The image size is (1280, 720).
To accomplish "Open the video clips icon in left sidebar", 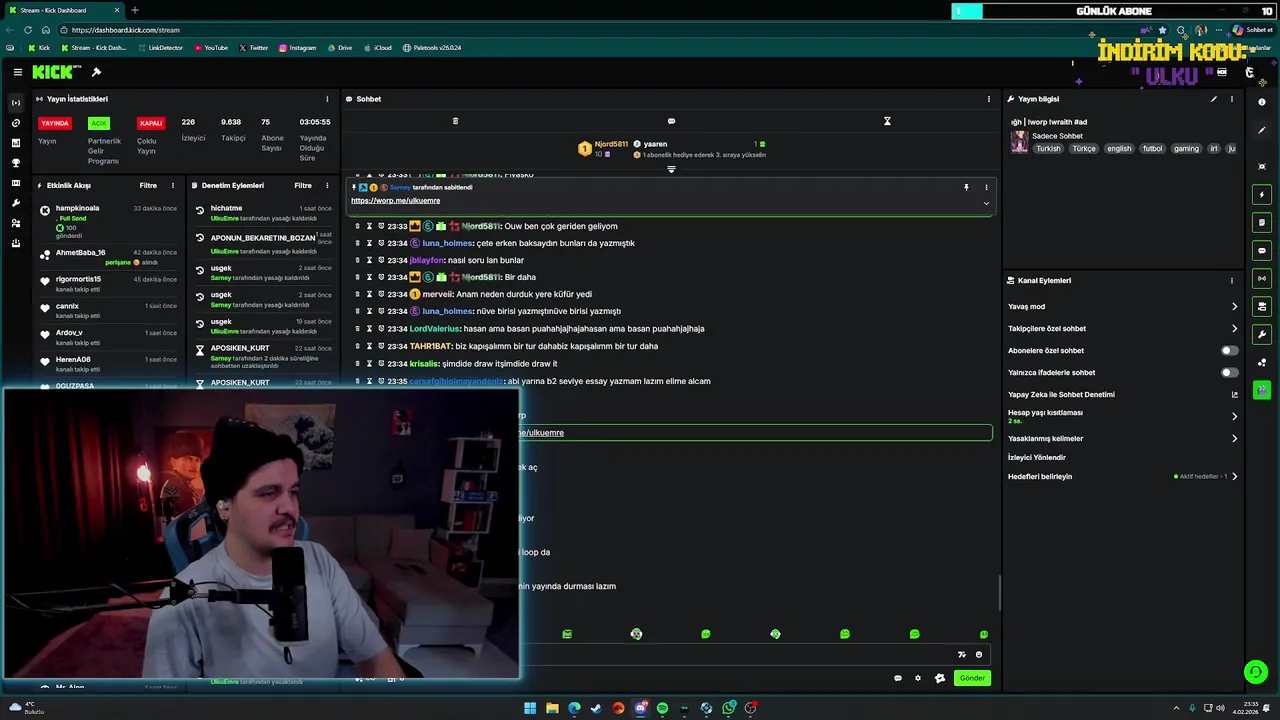I will [x=16, y=183].
